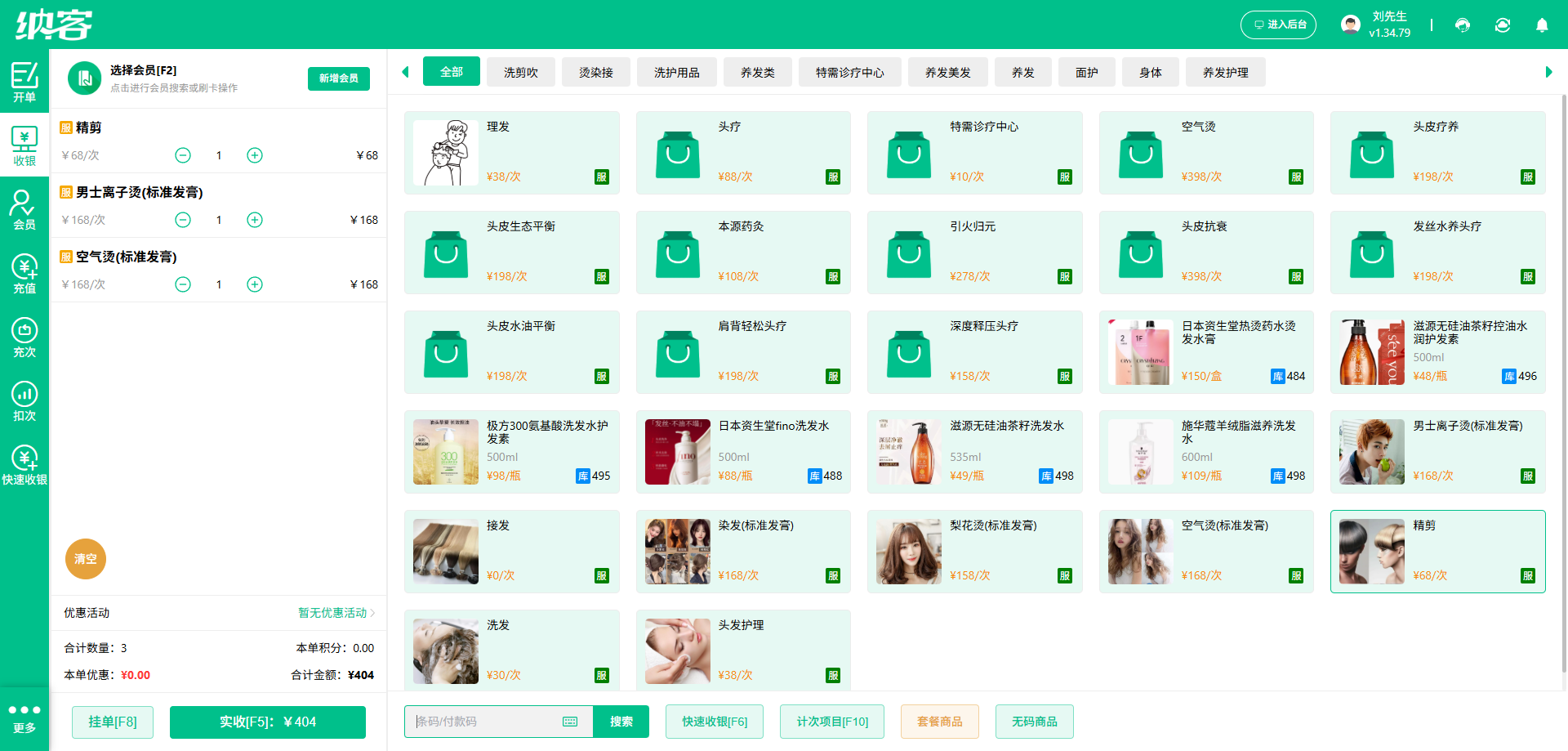Add 头疗 service card to order

[743, 153]
